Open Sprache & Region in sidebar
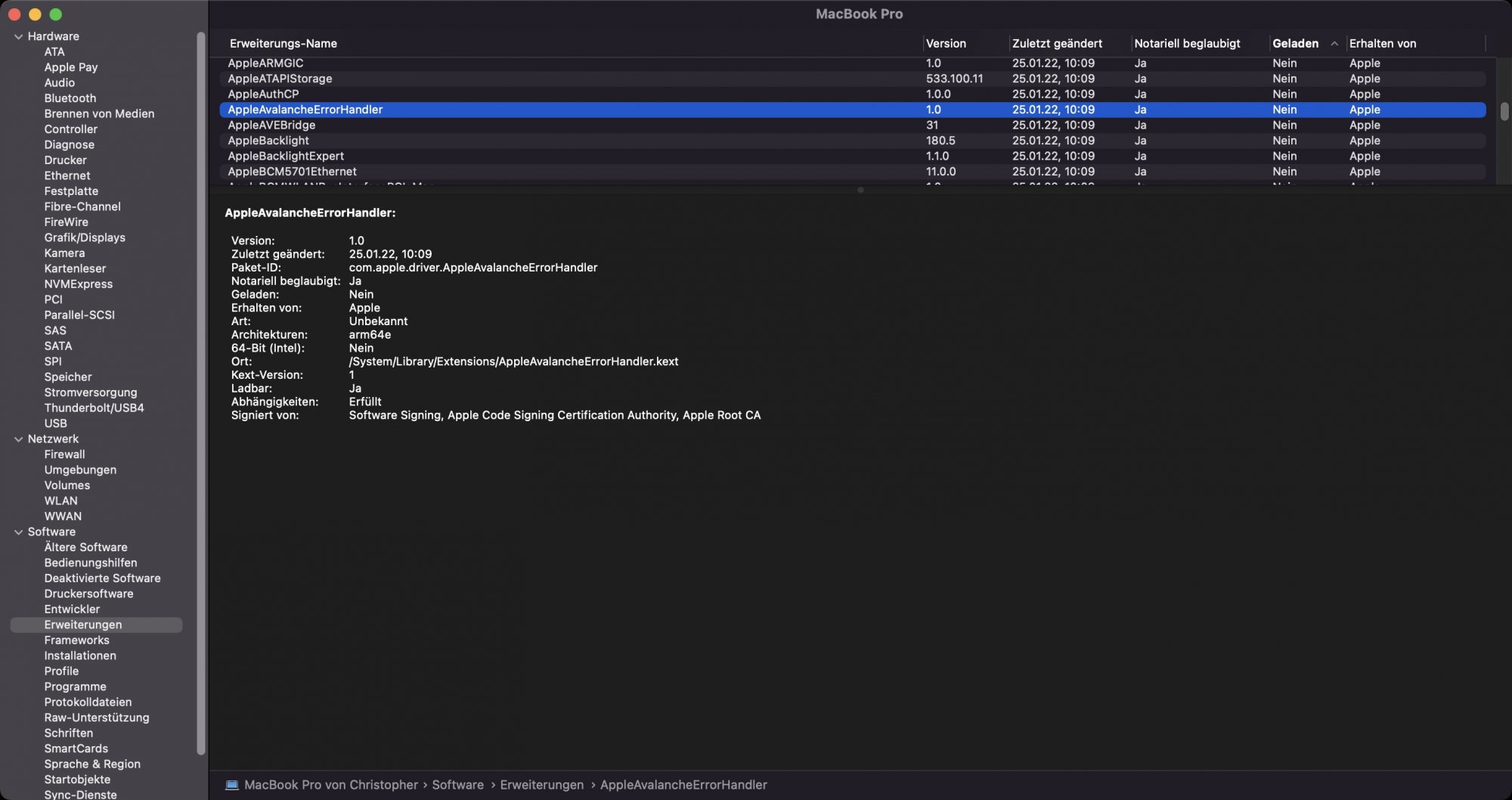This screenshot has width=1512, height=800. click(x=92, y=765)
